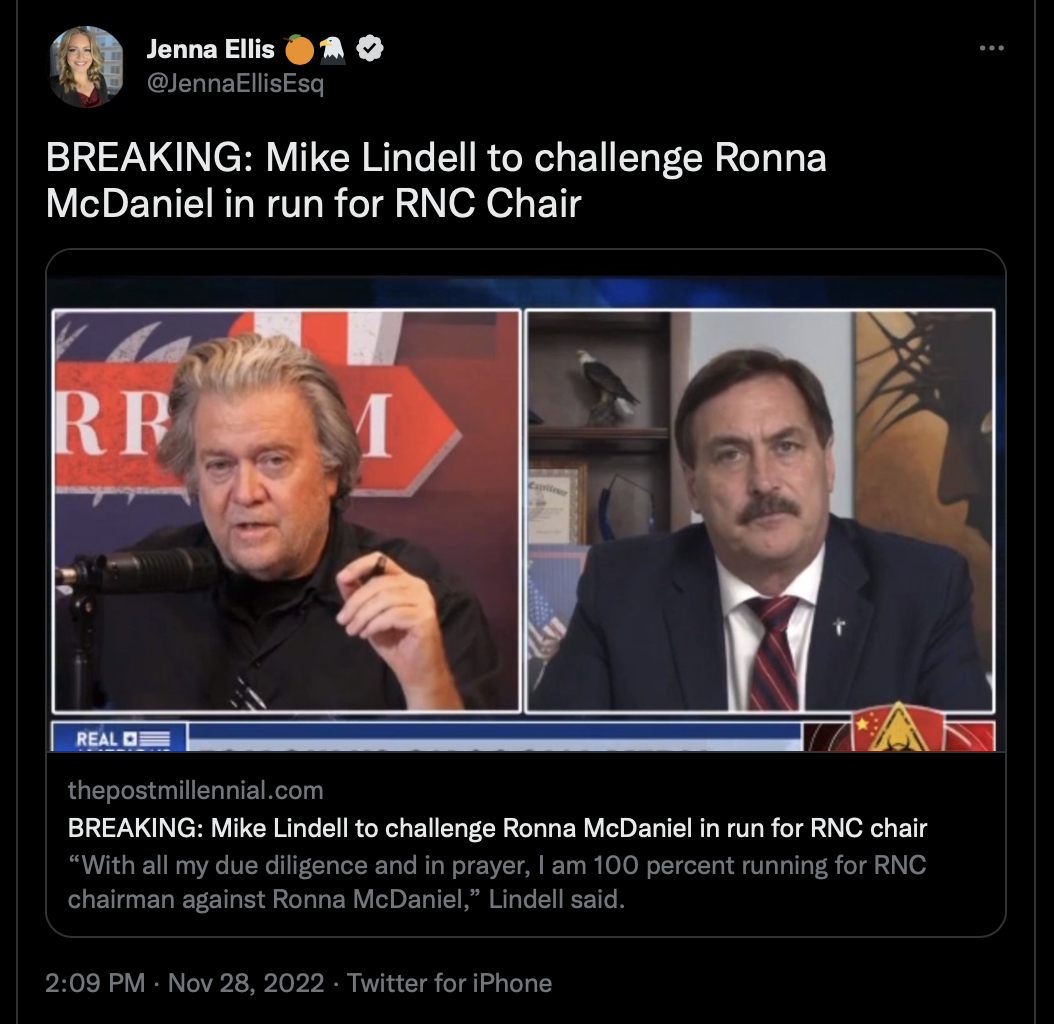Screen dimensions: 1054x1024
Task: Click the eagle emoji next to the name
Action: coord(332,48)
